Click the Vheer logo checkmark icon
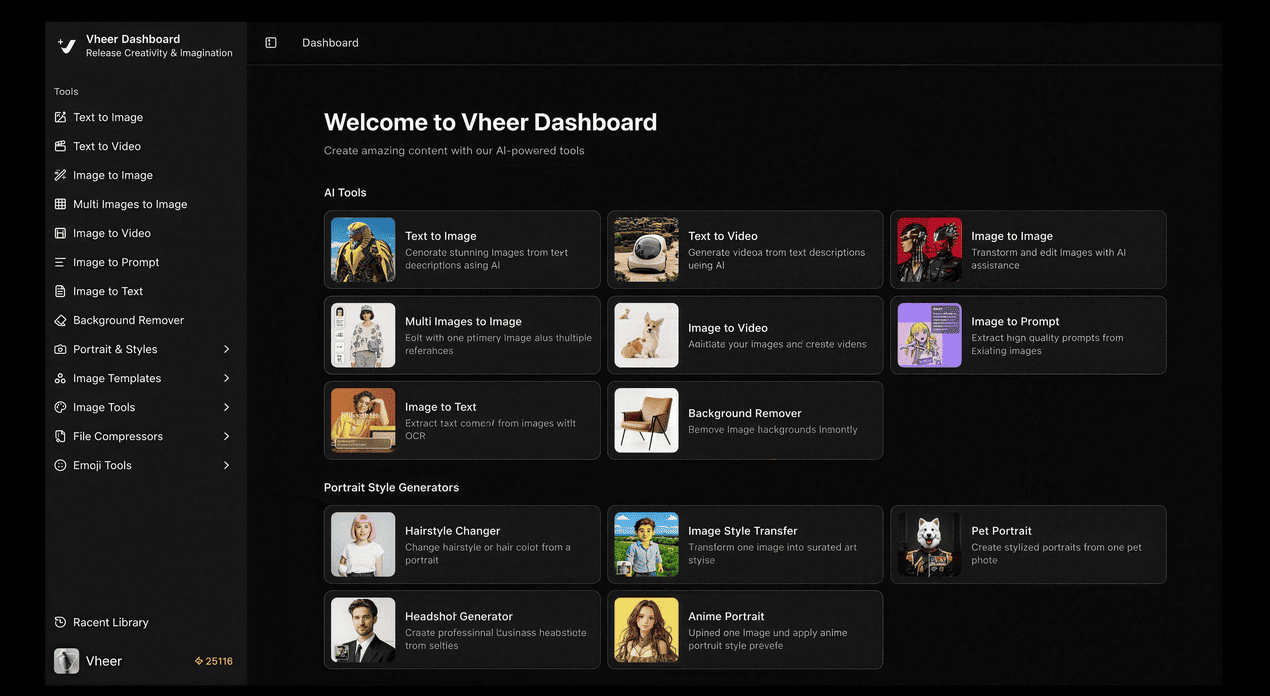 [x=65, y=45]
